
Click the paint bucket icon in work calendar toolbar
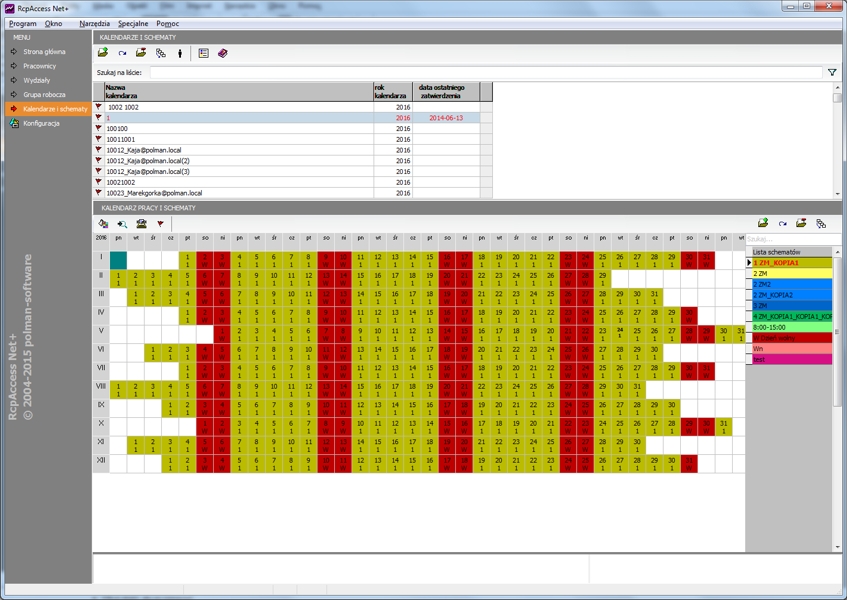coord(103,224)
